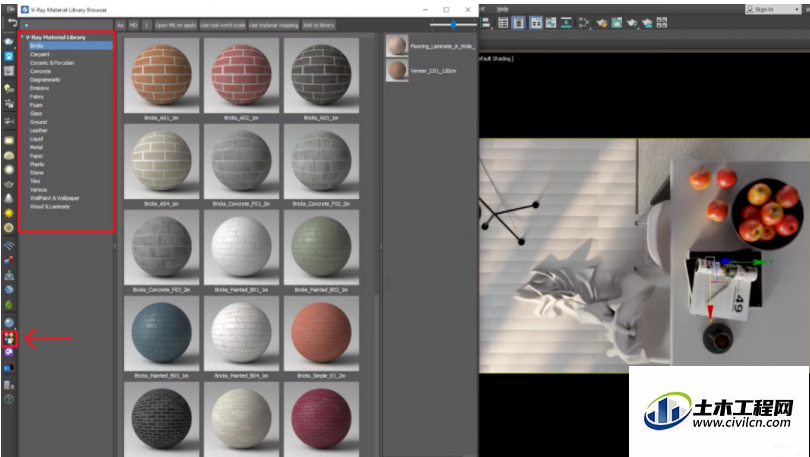810x457 pixels.
Task: Click Render Production teapot icon in 3ds Max
Action: pos(631,23)
